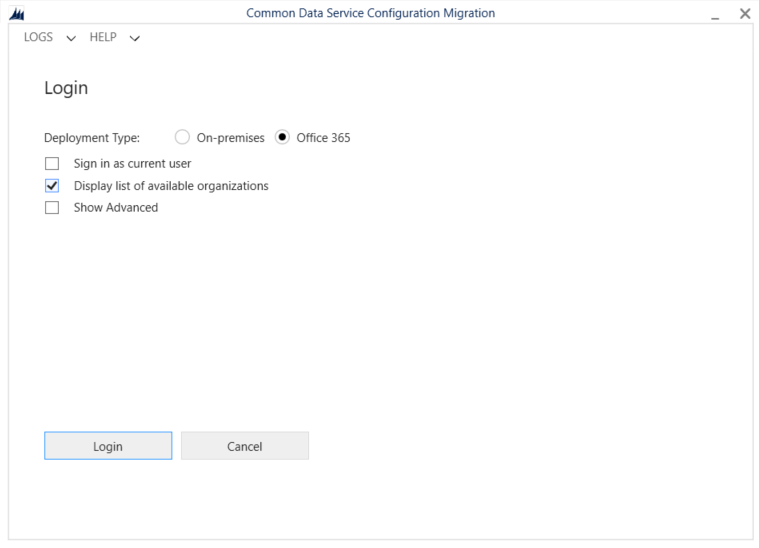The image size is (759, 548).
Task: Open the HELP menu
Action: 103,38
